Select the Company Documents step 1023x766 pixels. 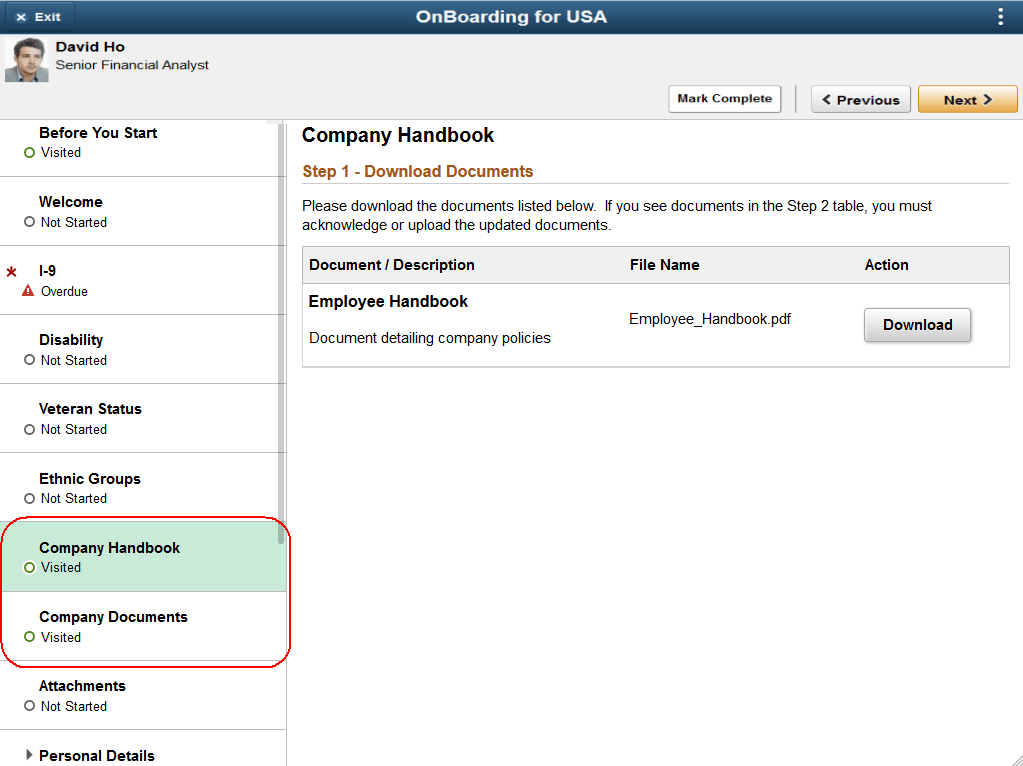tap(113, 617)
